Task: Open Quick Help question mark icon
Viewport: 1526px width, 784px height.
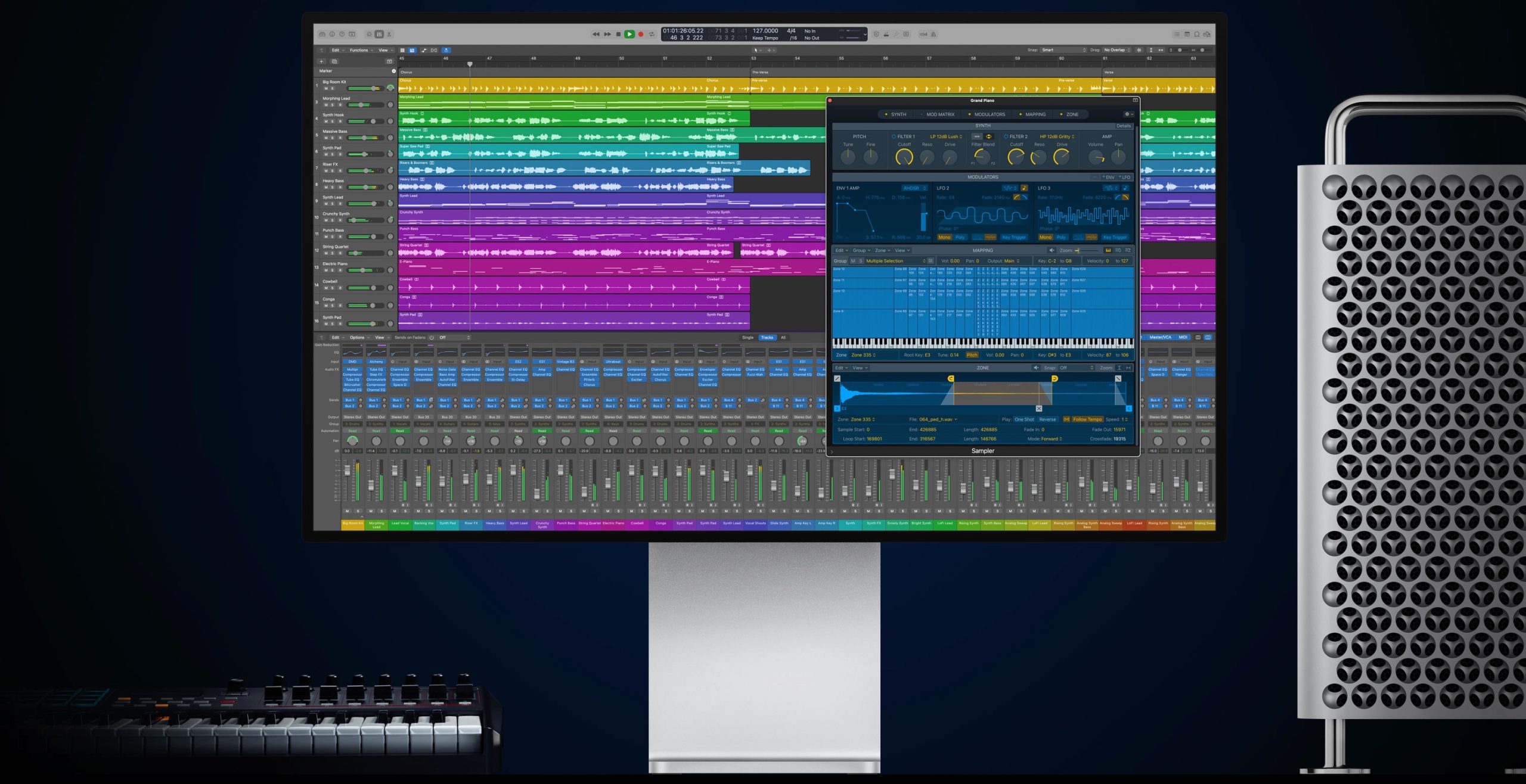Action: coord(342,34)
